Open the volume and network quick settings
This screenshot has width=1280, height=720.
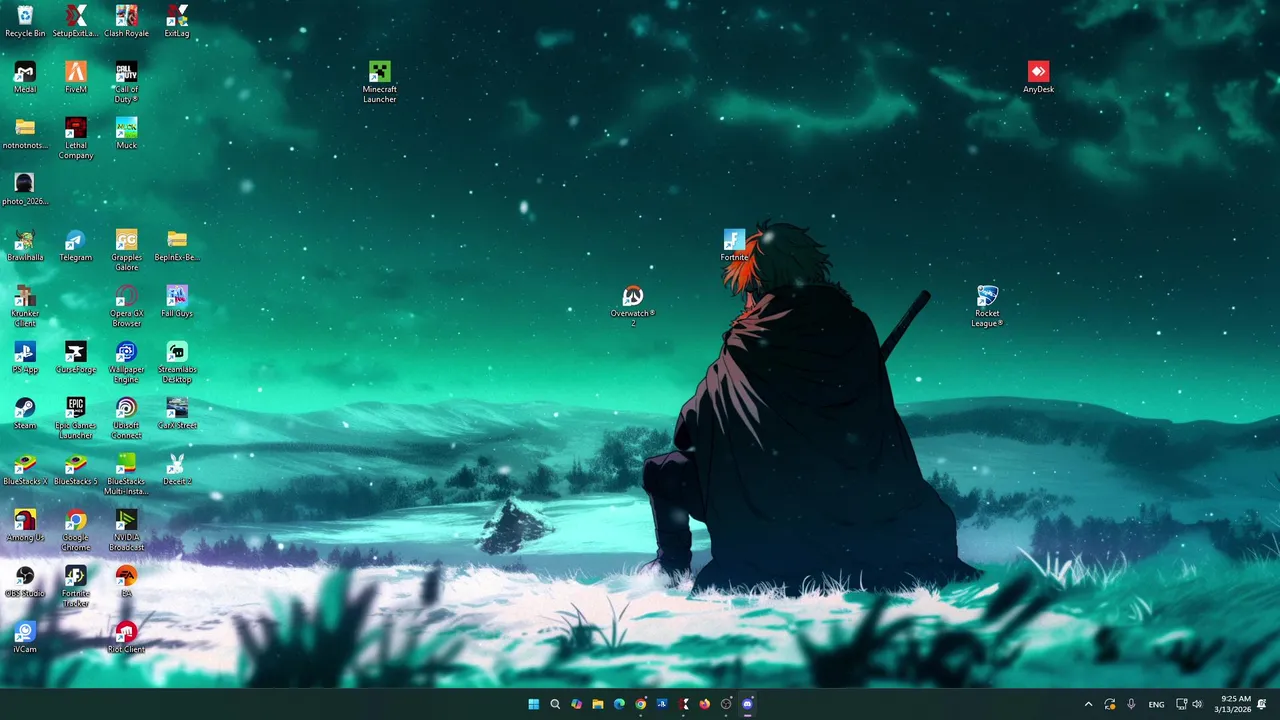(x=1189, y=704)
